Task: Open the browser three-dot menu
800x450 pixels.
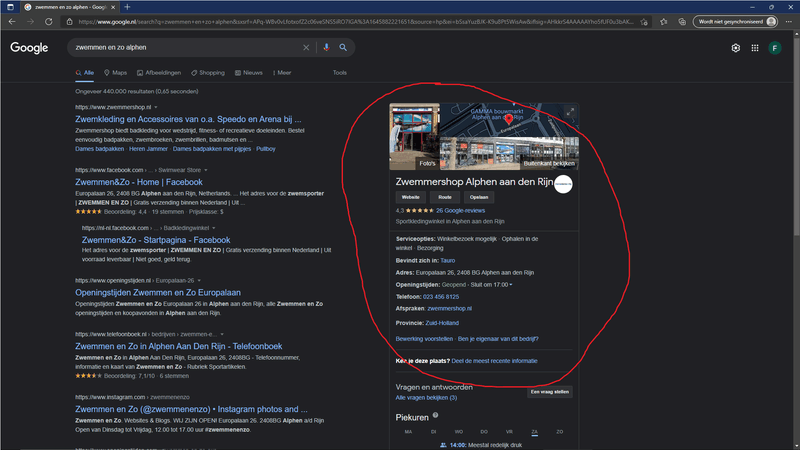Action: click(789, 21)
